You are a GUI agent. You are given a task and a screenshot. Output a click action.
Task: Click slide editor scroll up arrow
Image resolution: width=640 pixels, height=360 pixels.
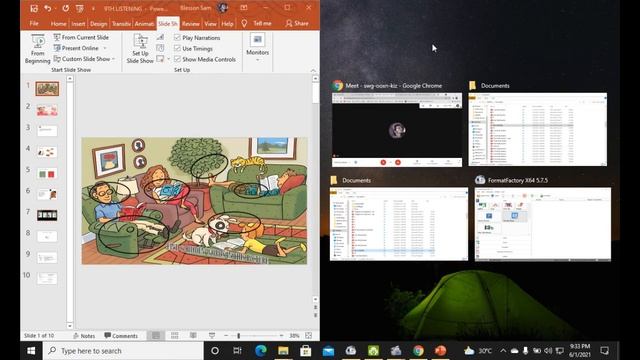[x=316, y=78]
